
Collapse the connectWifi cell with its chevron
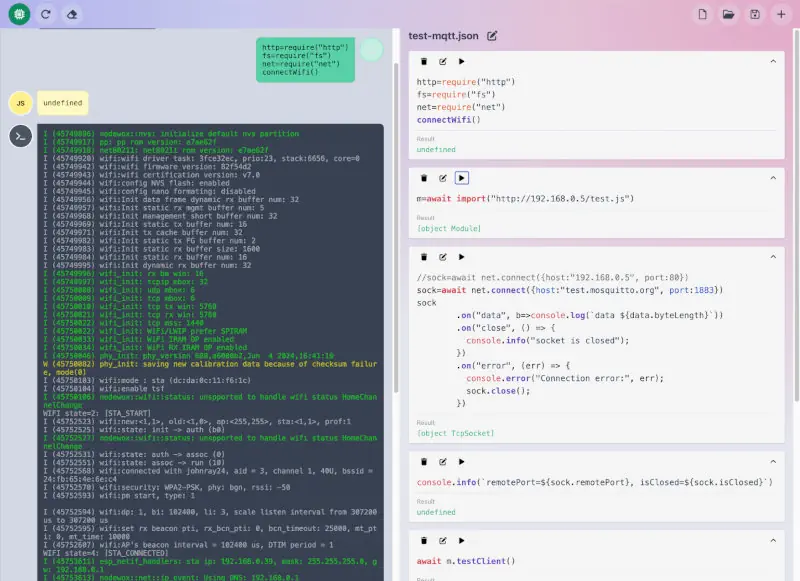[x=772, y=62]
